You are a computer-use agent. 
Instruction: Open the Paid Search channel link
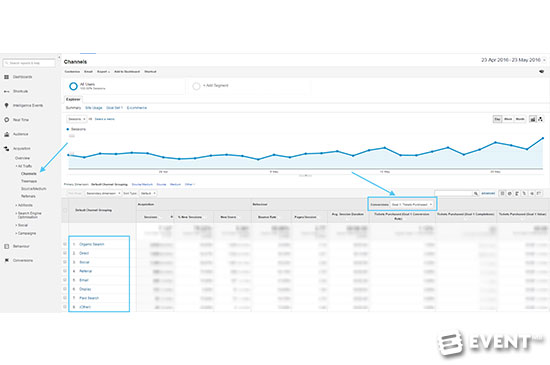(x=89, y=298)
